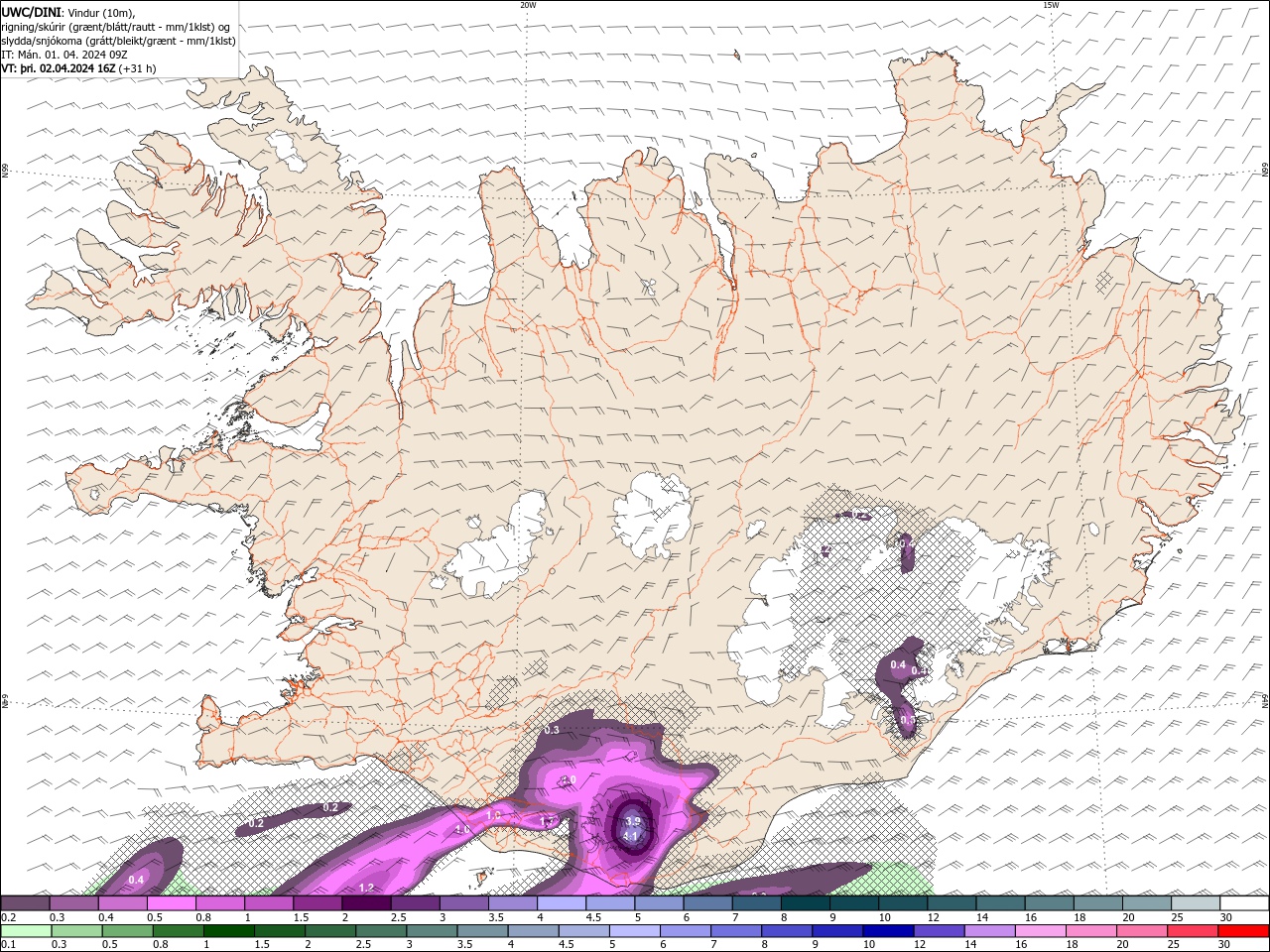1270x952 pixels.
Task: Click lower legend swatch between 20 and 25
Action: [x=1140, y=931]
